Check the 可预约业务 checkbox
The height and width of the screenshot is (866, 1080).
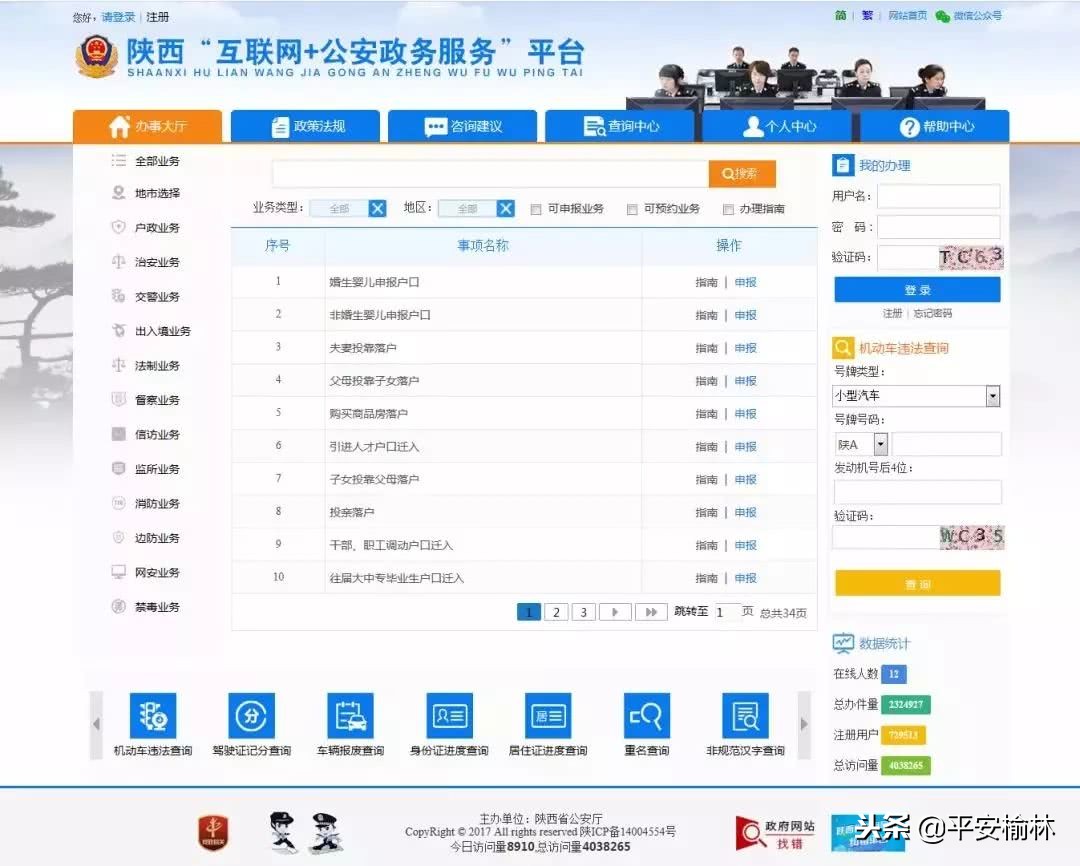[632, 209]
